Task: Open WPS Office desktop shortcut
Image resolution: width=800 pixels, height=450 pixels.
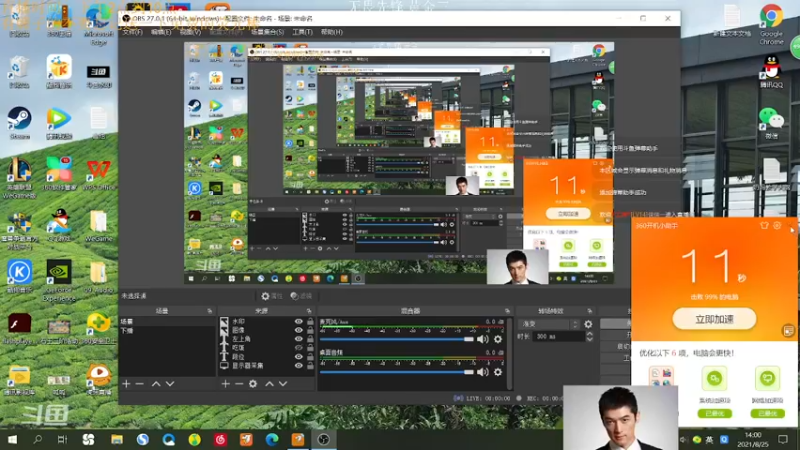Action: [x=98, y=174]
